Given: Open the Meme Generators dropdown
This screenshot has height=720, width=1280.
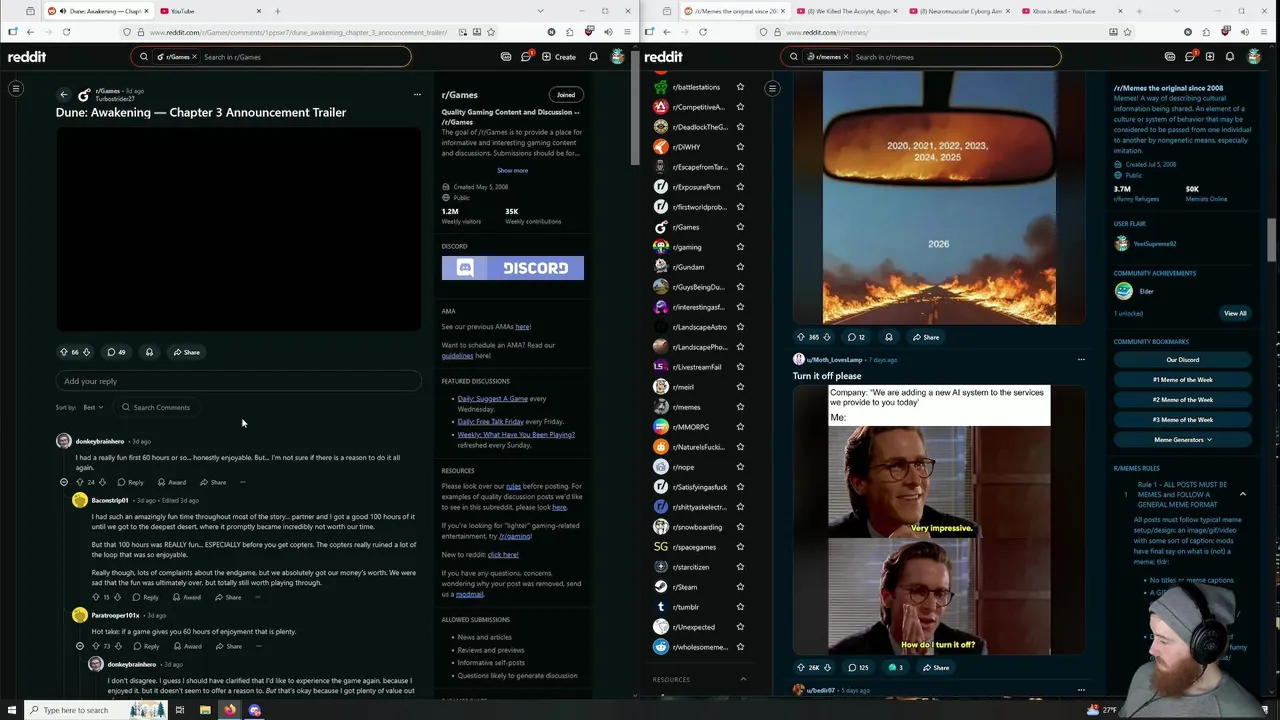Looking at the screenshot, I should coord(1183,440).
